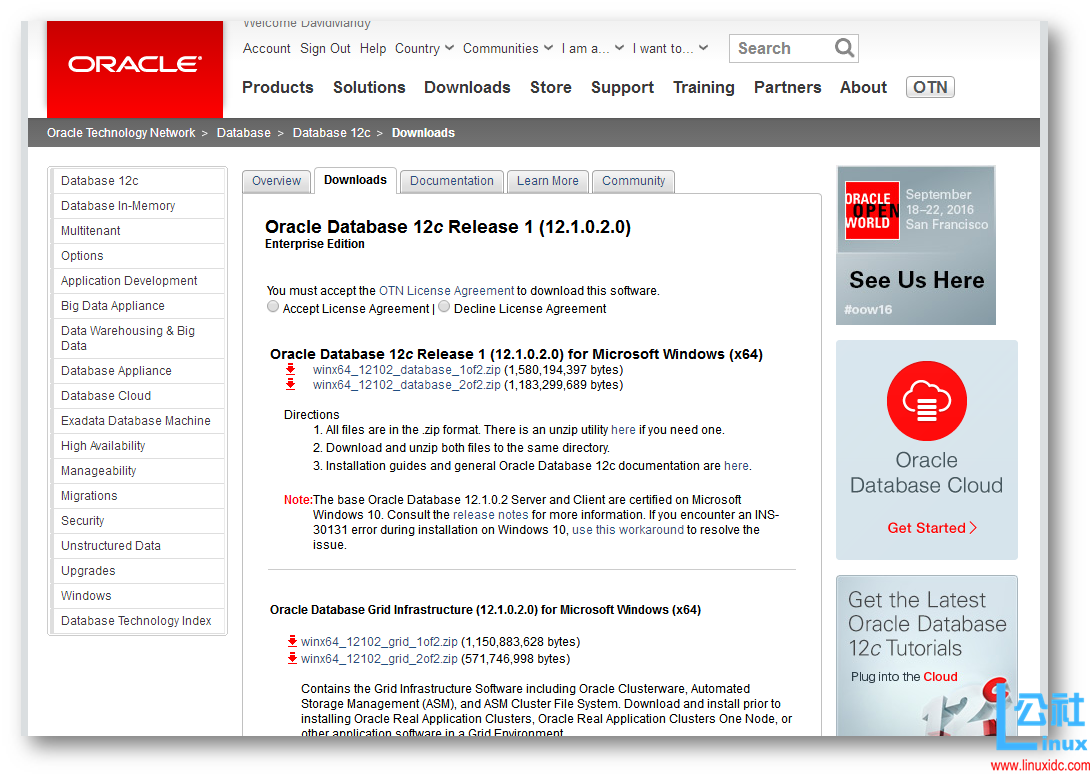The width and height of the screenshot is (1090, 778).
Task: Select Security in the left sidebar
Action: [x=82, y=520]
